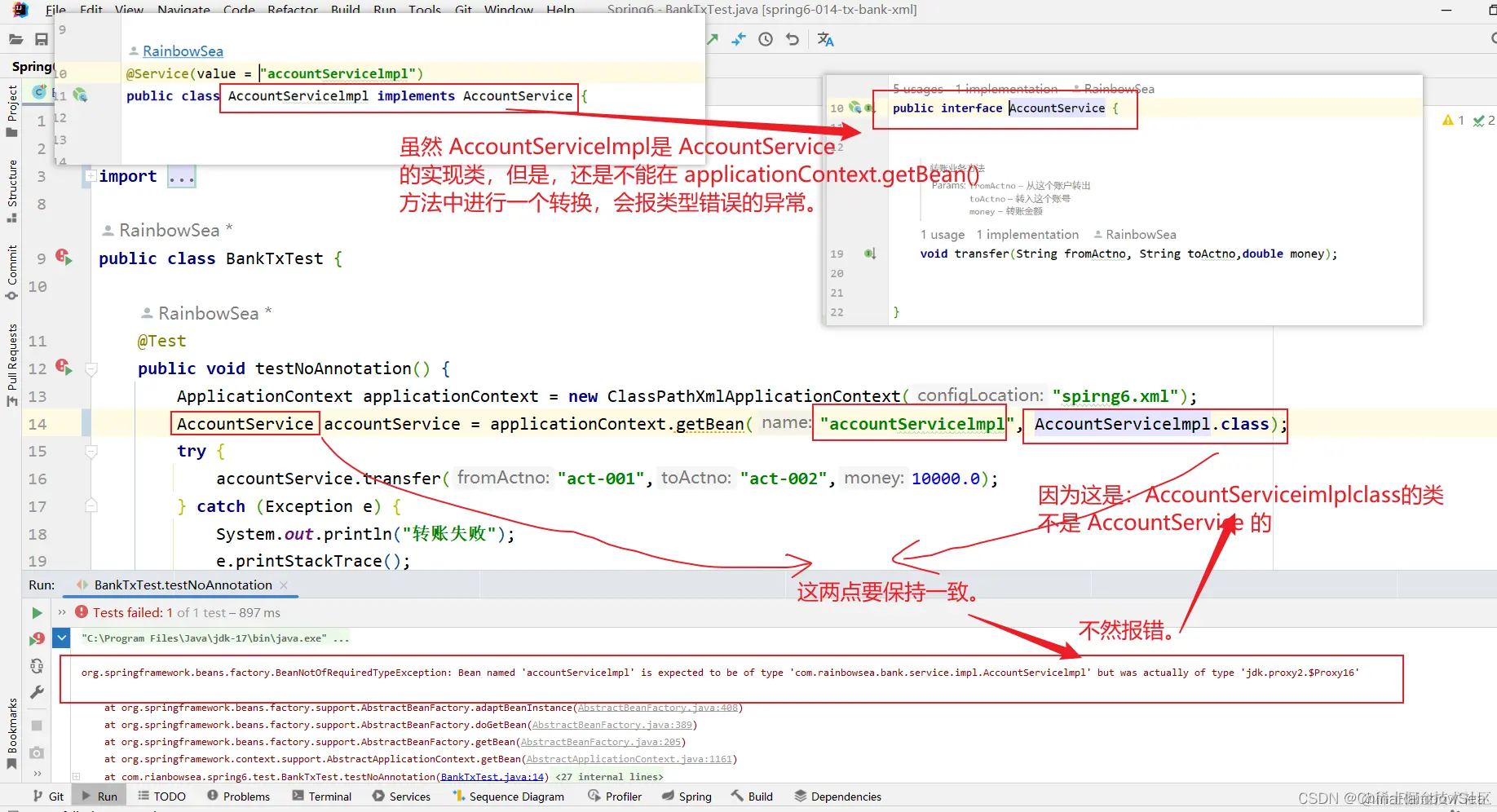
Task: Close the BankTxTest.testNoAnnotation run tab
Action: click(284, 585)
